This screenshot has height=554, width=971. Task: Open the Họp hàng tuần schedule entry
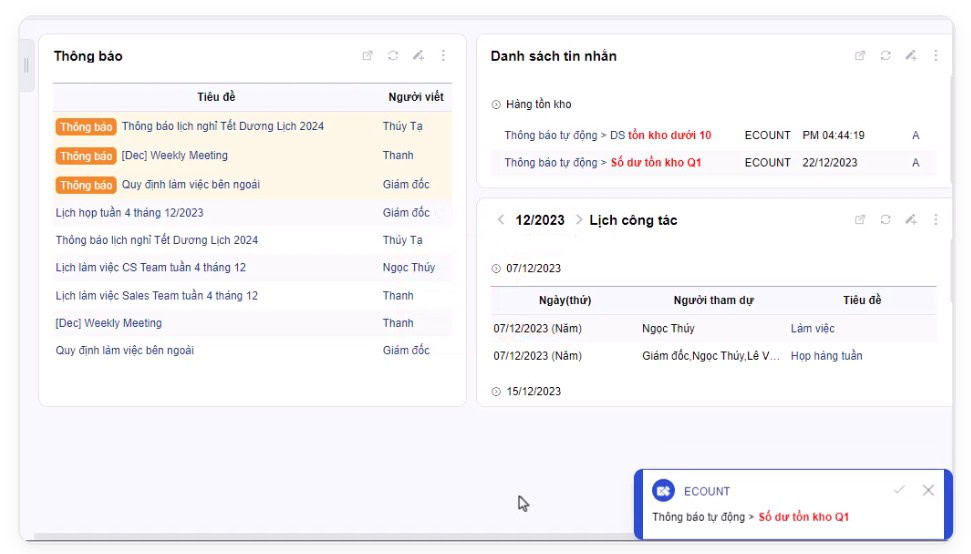[826, 356]
